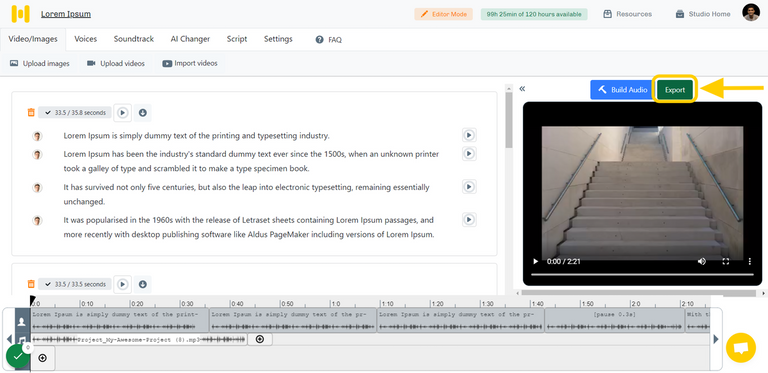Play sentence 'Lorem Ipsum is simply dummy text of the printing'
This screenshot has height=373, width=768.
[469, 135]
